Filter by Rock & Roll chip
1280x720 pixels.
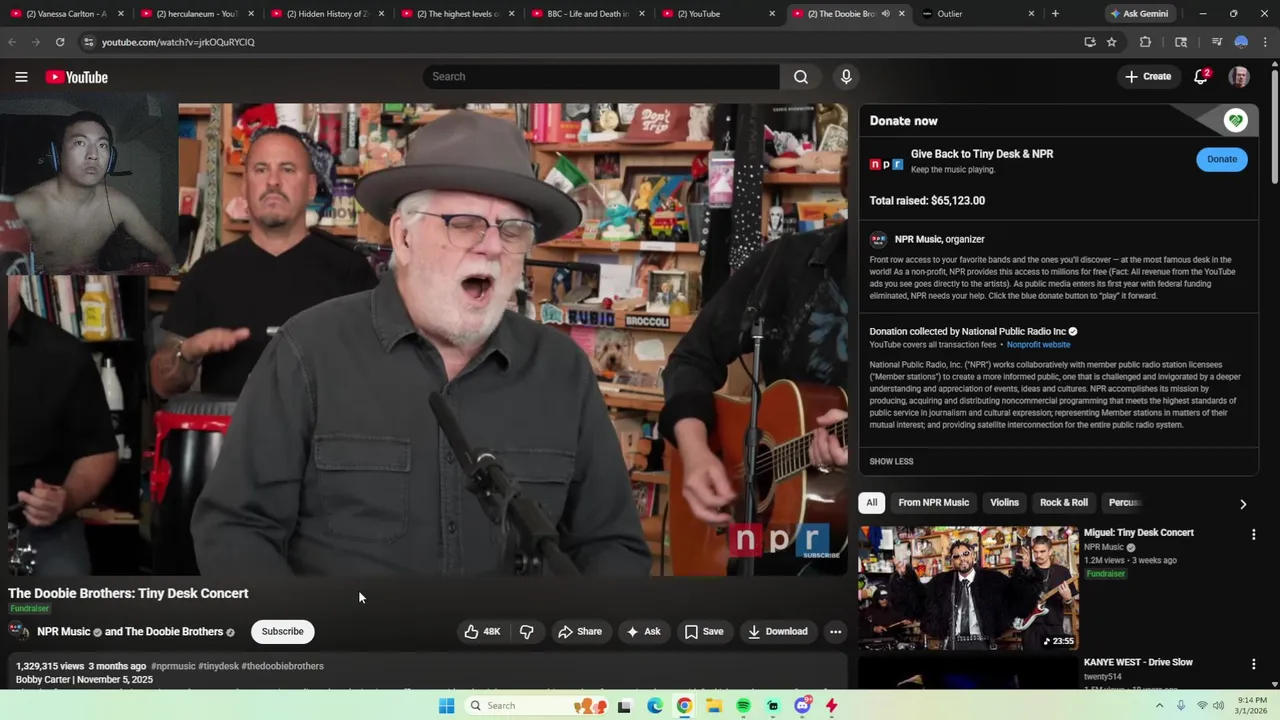(1064, 503)
